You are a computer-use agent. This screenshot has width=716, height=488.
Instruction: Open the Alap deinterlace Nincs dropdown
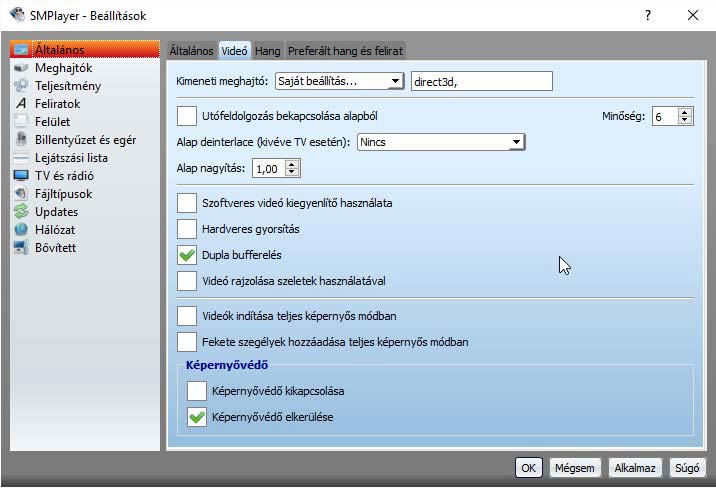(441, 142)
